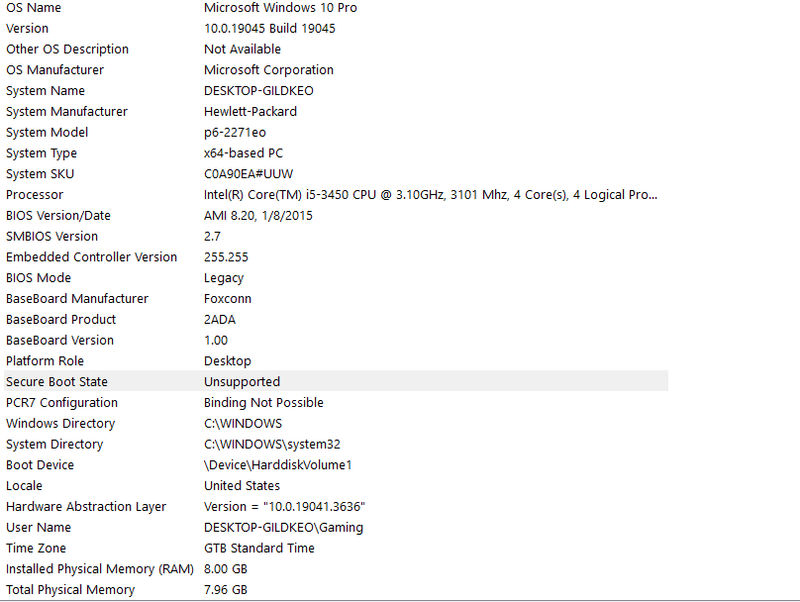This screenshot has height=602, width=800.
Task: Select the Other OS Description item
Action: pos(67,49)
